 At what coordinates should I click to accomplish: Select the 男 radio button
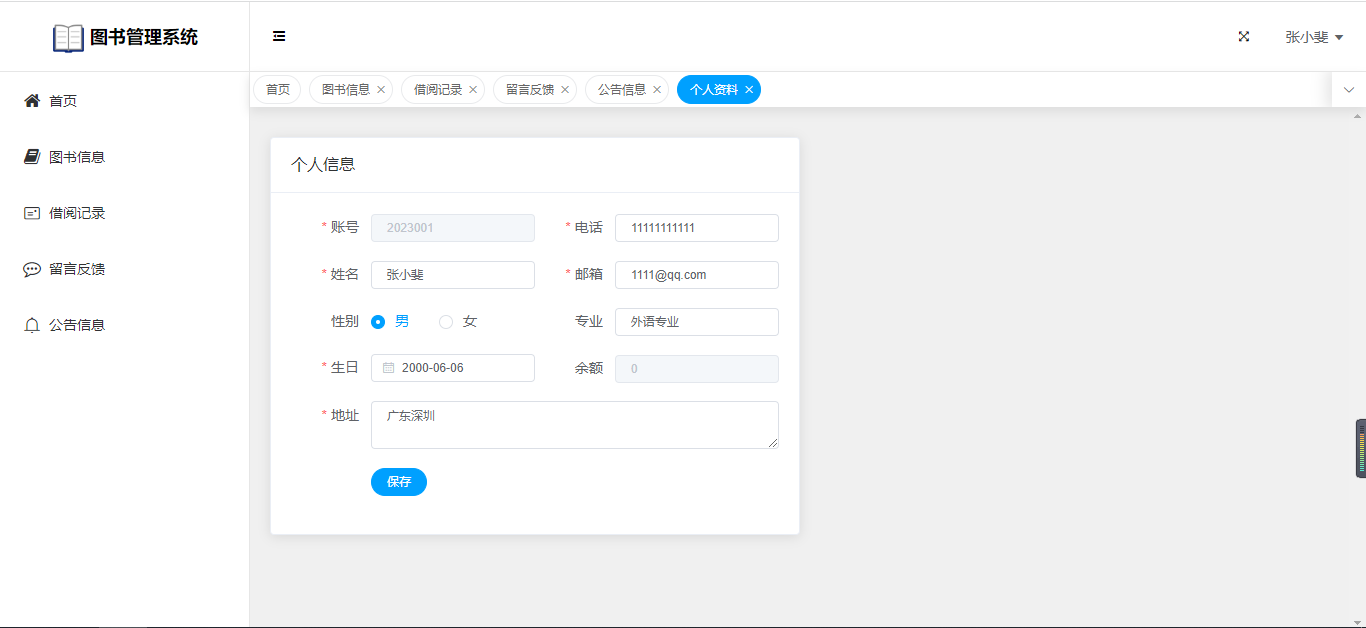(x=378, y=322)
